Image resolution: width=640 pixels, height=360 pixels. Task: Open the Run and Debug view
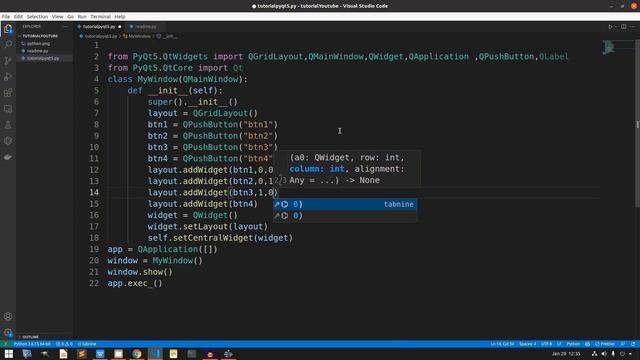coord(8,77)
